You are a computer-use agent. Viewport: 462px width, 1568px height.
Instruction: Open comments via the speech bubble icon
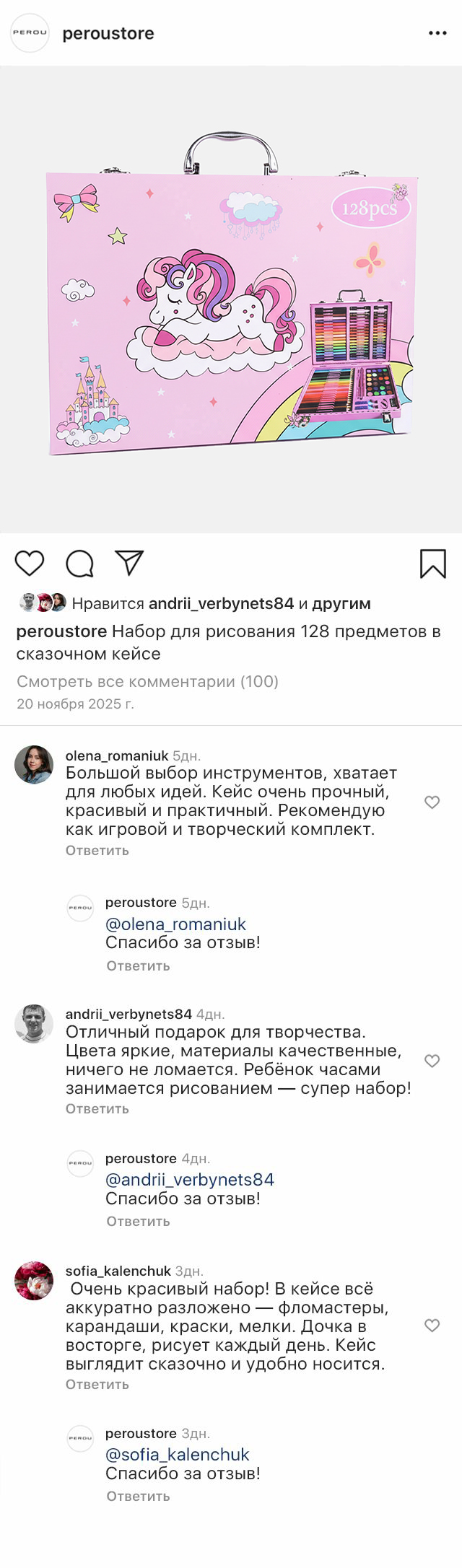(x=80, y=564)
